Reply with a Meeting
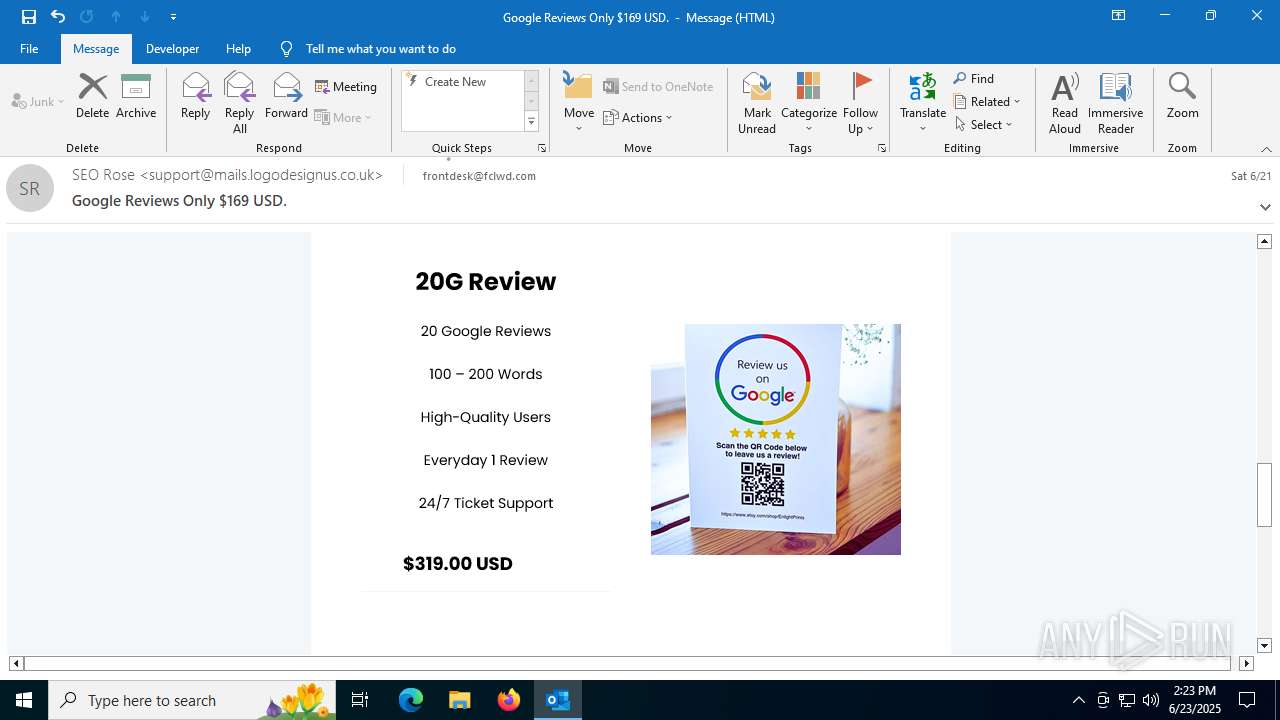The image size is (1280, 720). tap(346, 87)
